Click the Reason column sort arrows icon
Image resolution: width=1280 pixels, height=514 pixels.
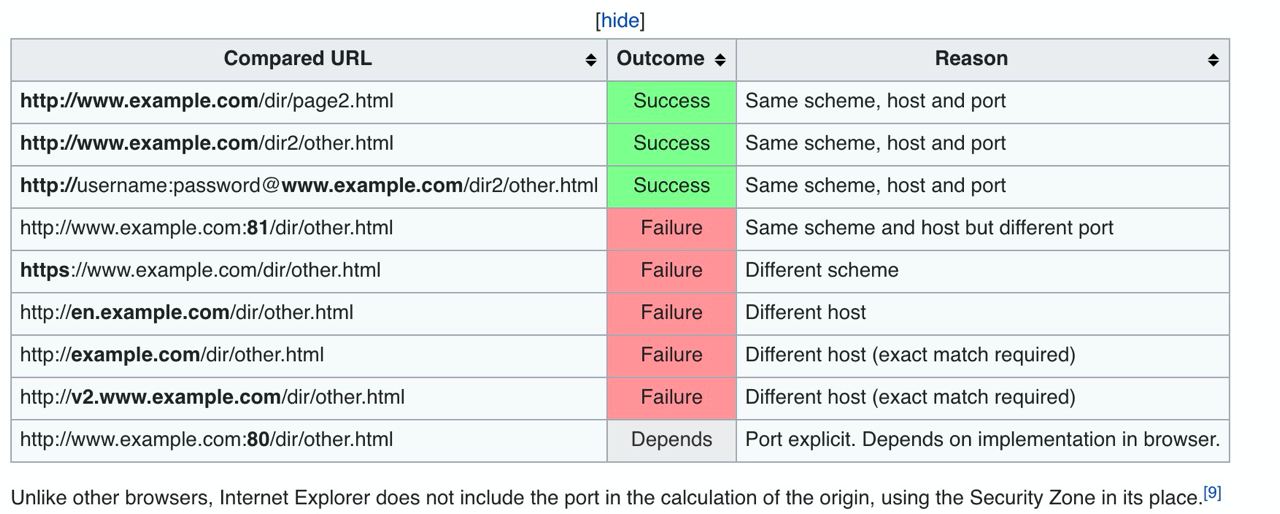[1213, 60]
